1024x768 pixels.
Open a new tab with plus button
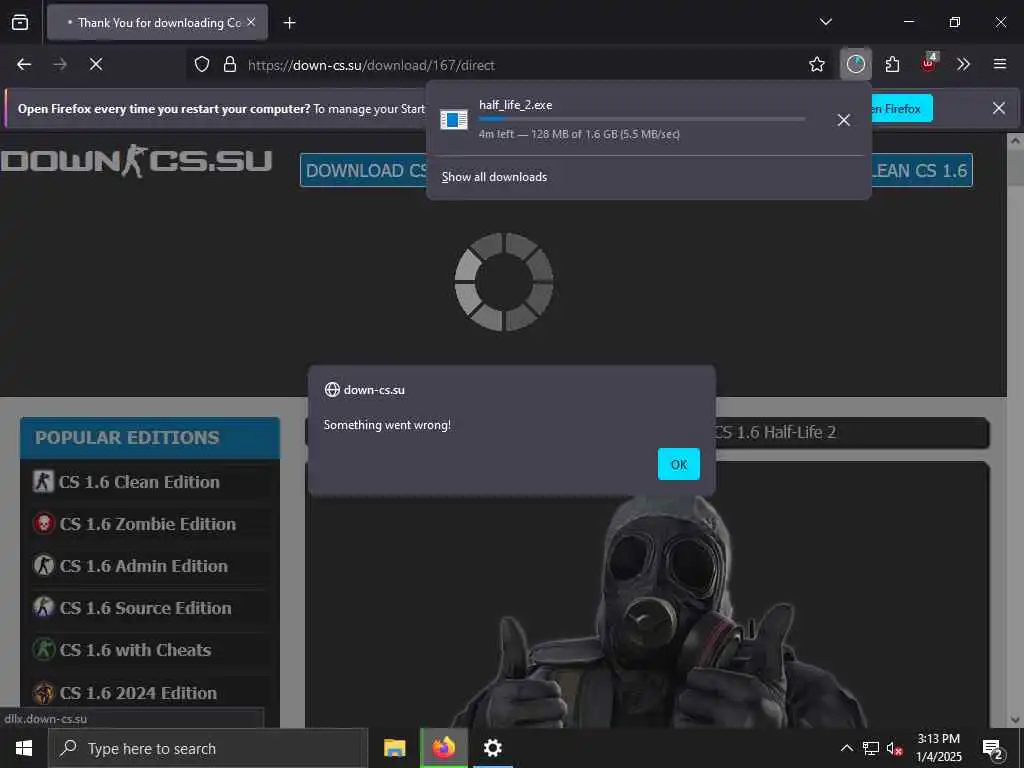pyautogui.click(x=289, y=23)
